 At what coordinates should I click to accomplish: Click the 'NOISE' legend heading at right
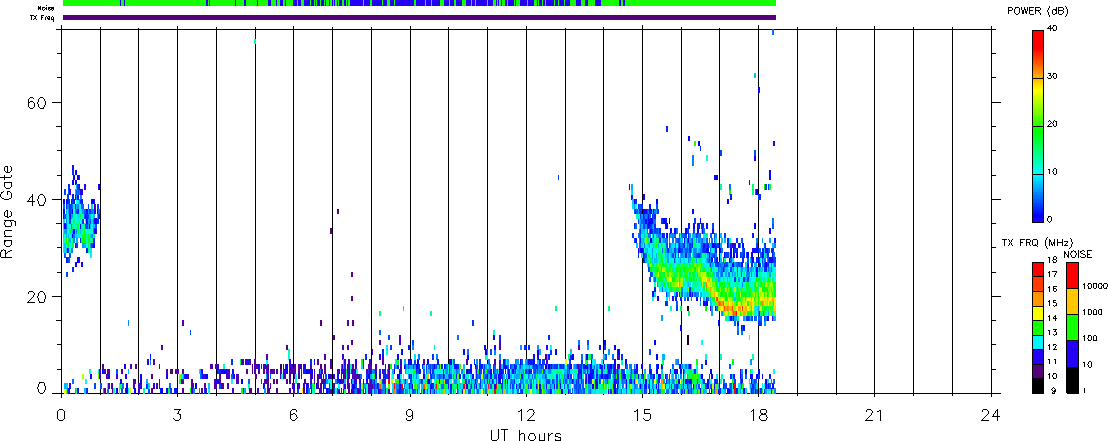click(1078, 254)
